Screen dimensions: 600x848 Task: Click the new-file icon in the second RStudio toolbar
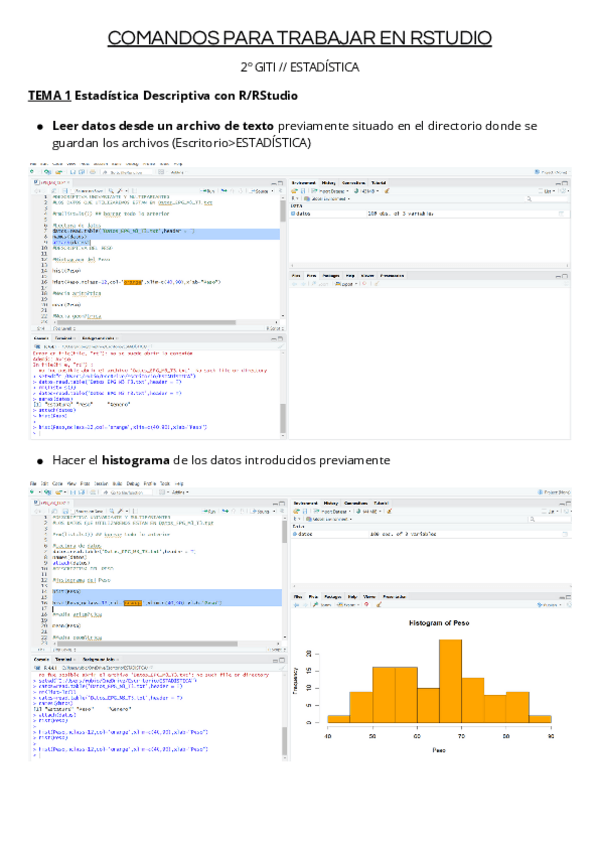tap(33, 491)
